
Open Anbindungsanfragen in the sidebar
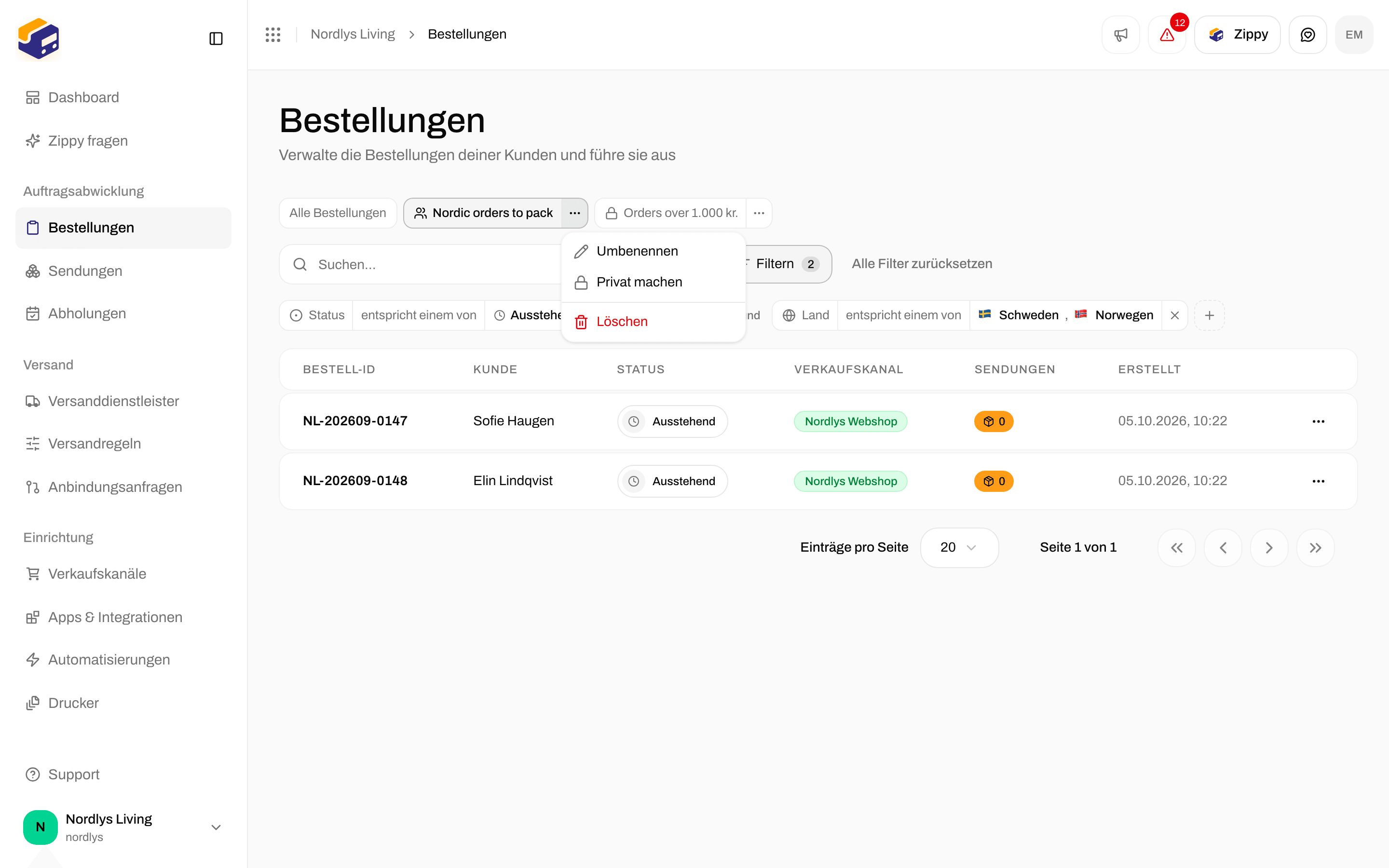[x=123, y=487]
